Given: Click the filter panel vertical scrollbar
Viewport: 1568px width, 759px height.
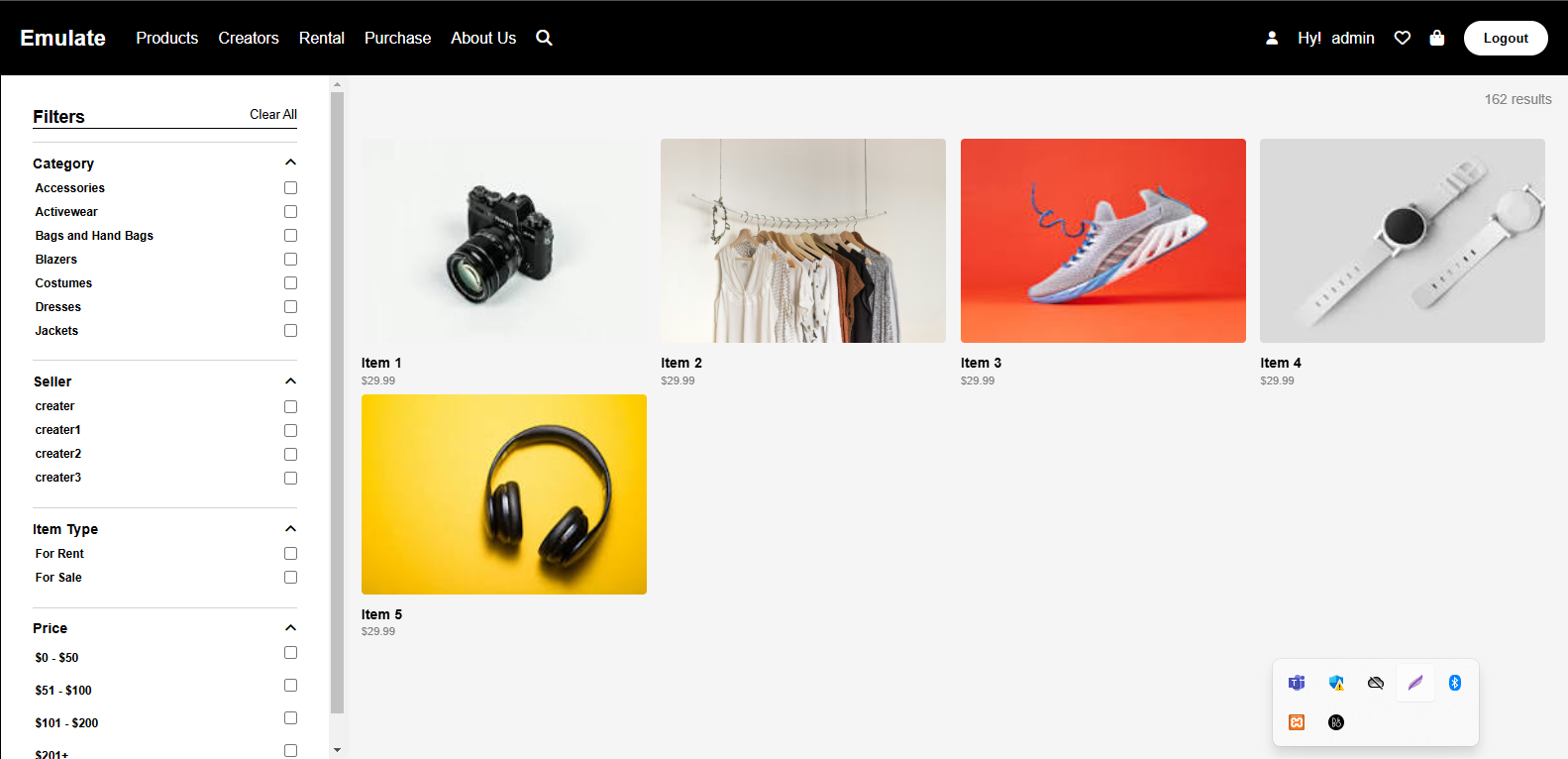Looking at the screenshot, I should (x=337, y=396).
